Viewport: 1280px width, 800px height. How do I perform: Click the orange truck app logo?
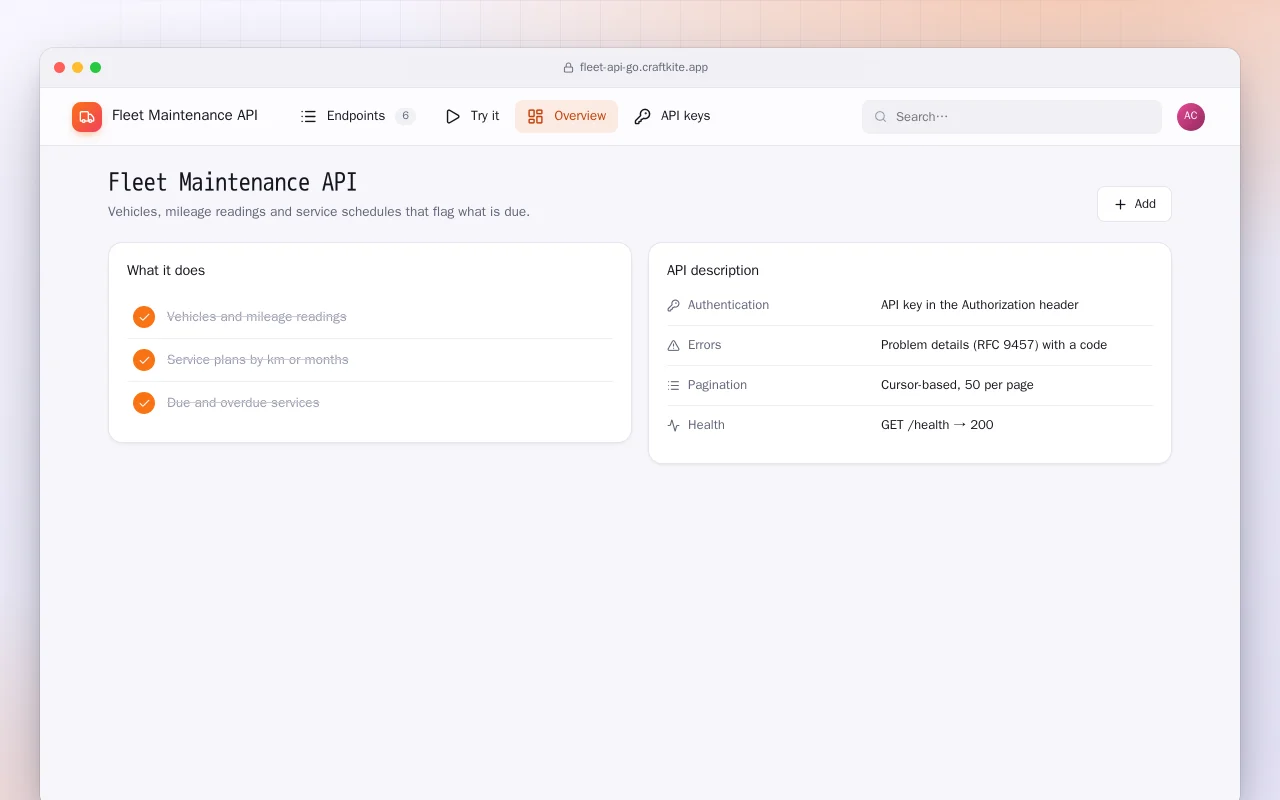click(x=87, y=117)
